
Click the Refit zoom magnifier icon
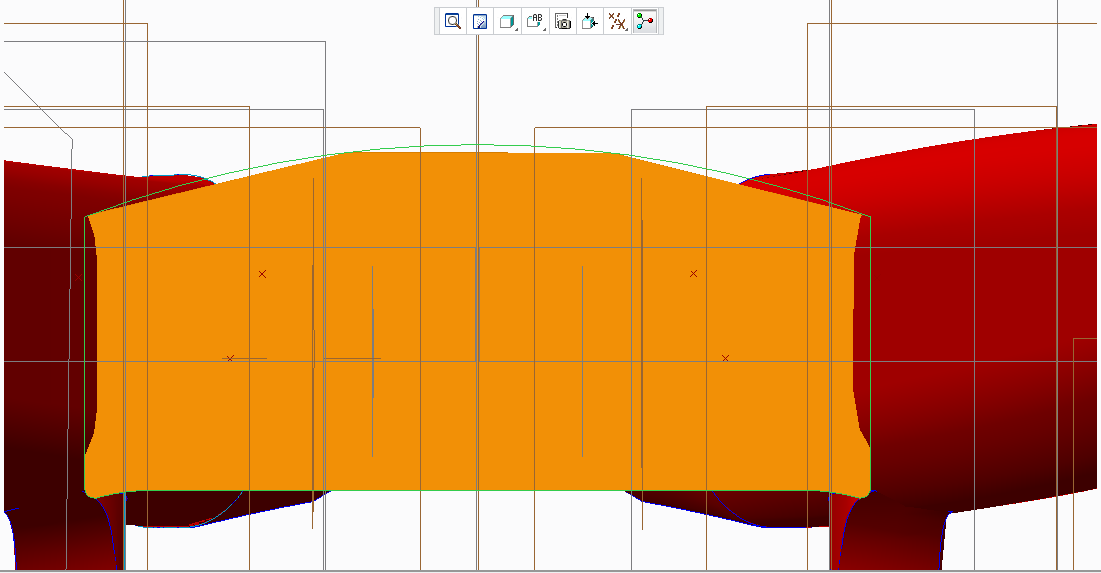click(453, 22)
